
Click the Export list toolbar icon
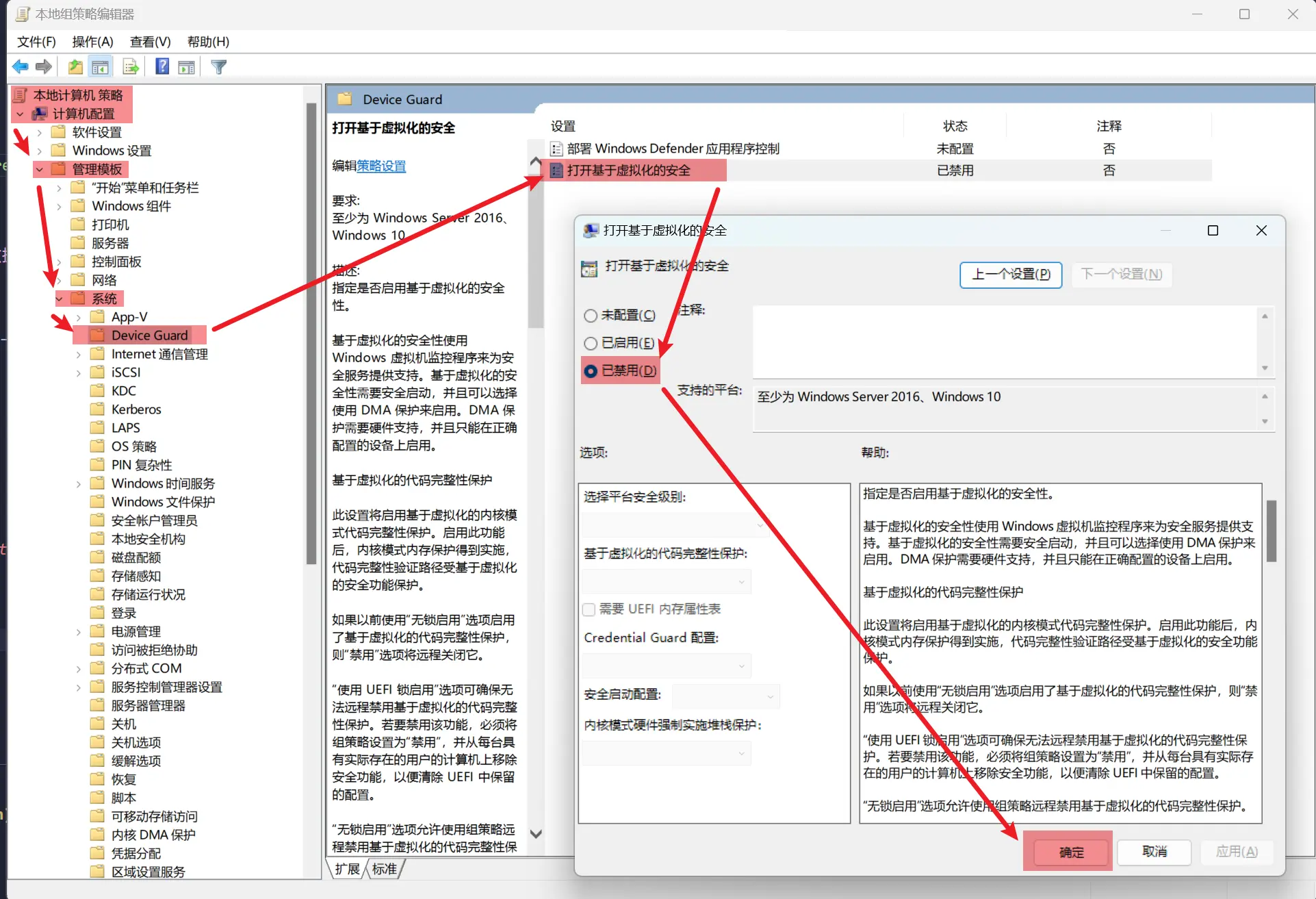click(131, 66)
